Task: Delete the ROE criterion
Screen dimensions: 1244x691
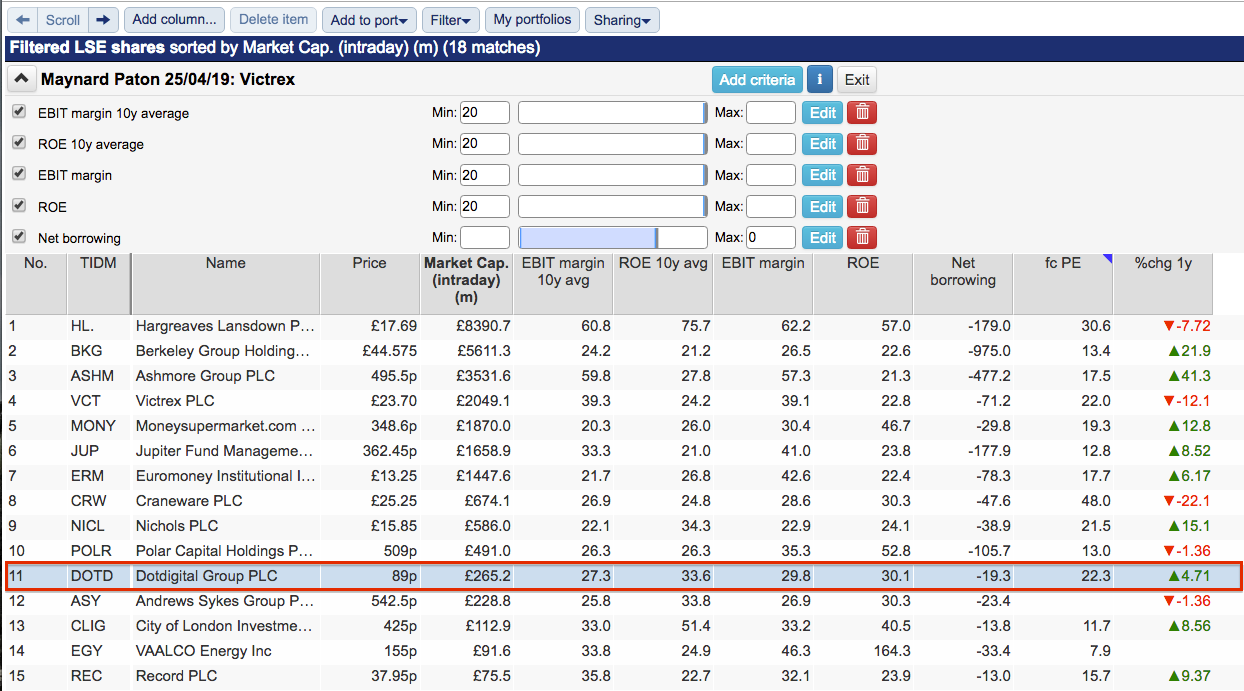Action: point(862,207)
